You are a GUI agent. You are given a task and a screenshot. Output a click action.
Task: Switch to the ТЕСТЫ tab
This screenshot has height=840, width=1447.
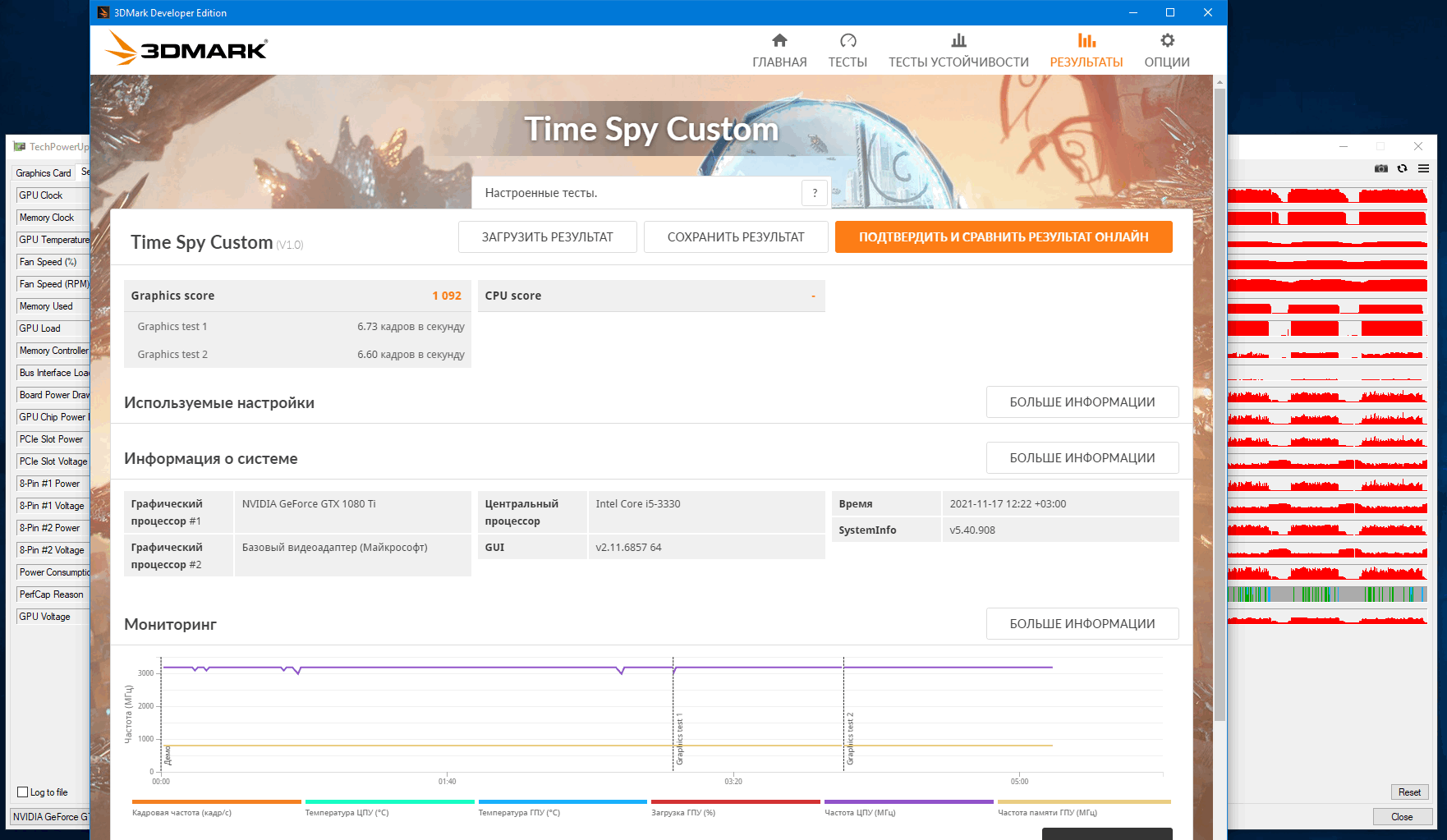click(x=848, y=51)
